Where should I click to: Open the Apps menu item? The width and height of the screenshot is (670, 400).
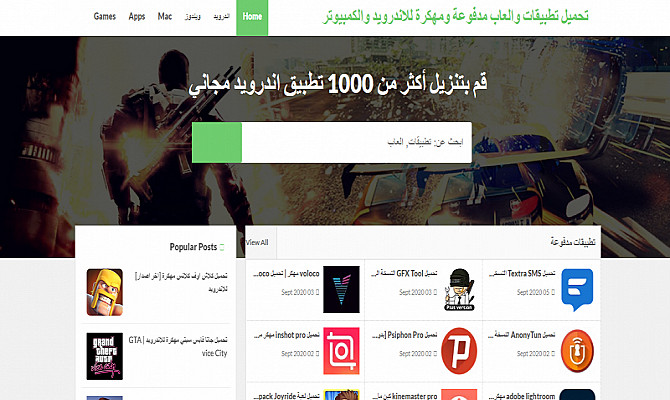(x=137, y=17)
